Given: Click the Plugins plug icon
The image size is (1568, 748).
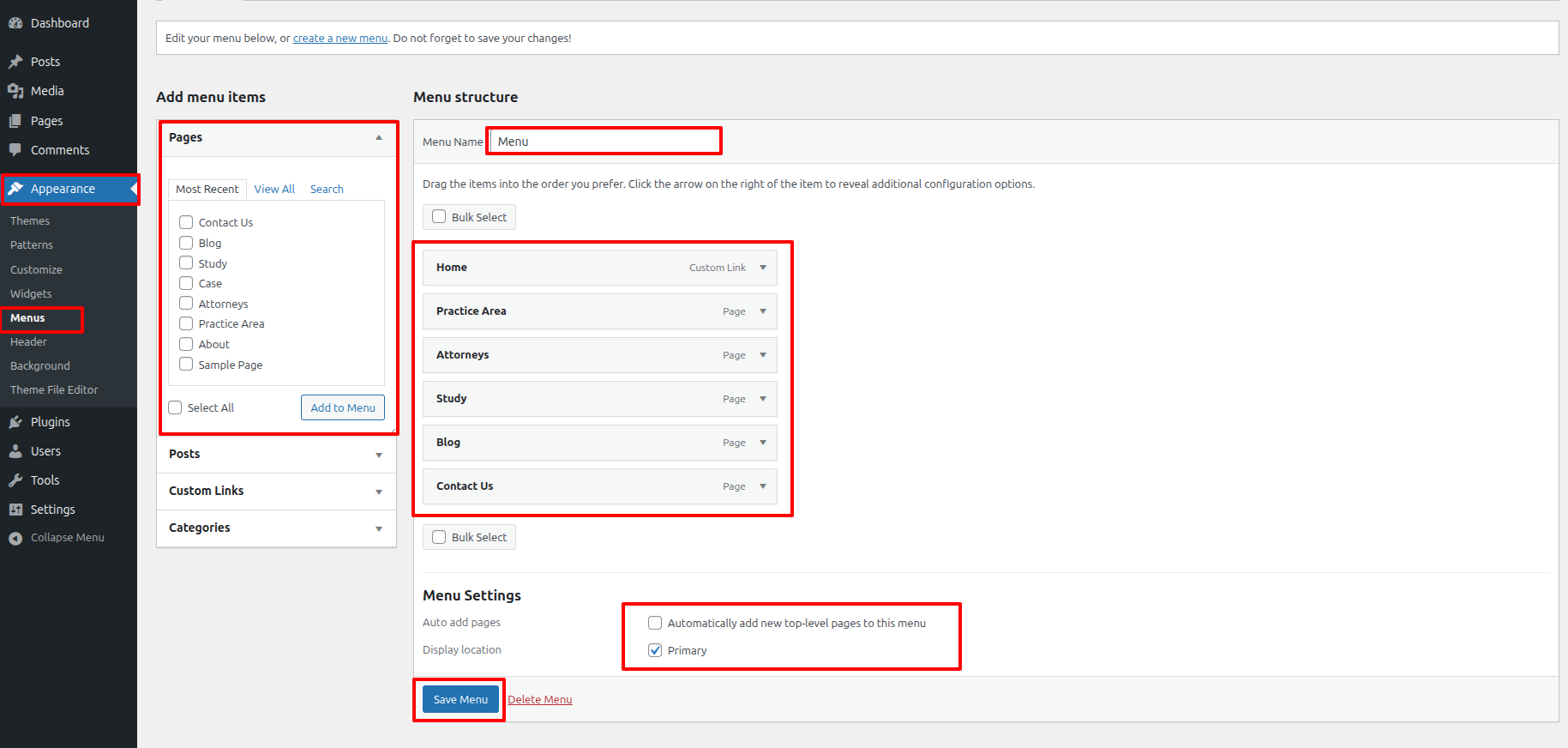Looking at the screenshot, I should click(x=15, y=422).
